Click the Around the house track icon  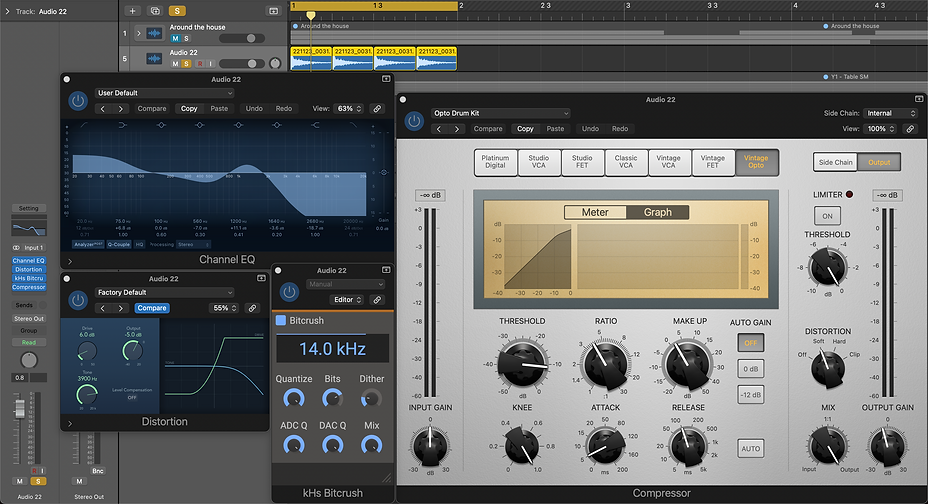click(x=154, y=33)
